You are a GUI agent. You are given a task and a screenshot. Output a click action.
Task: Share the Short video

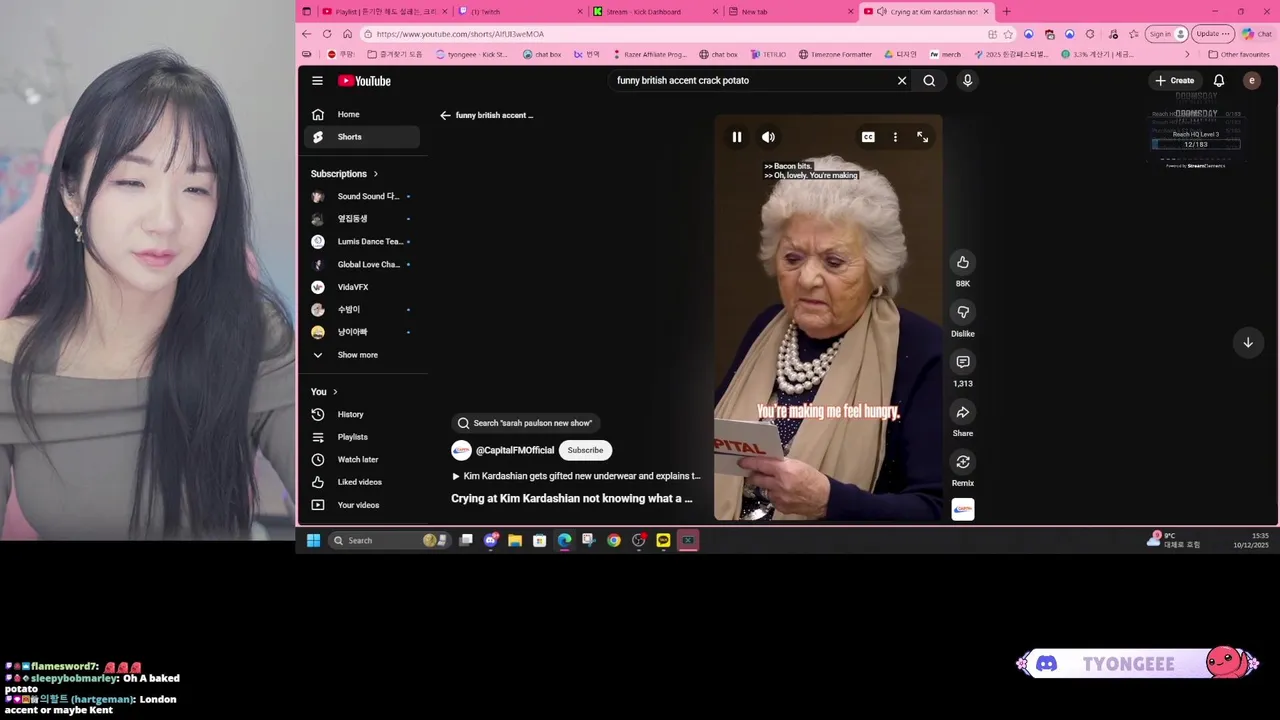963,412
